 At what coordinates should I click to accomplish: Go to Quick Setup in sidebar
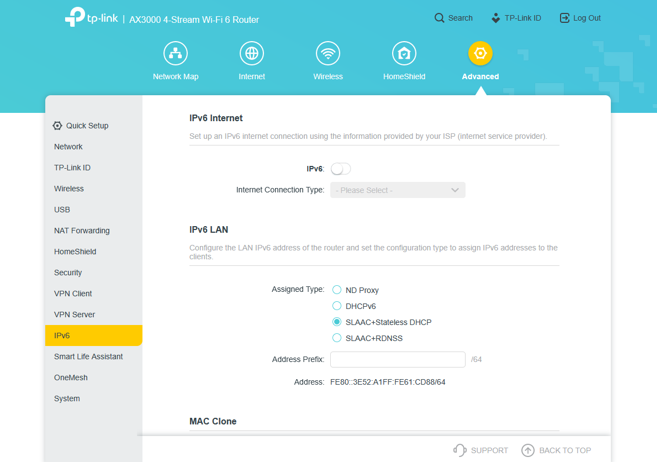tap(86, 126)
